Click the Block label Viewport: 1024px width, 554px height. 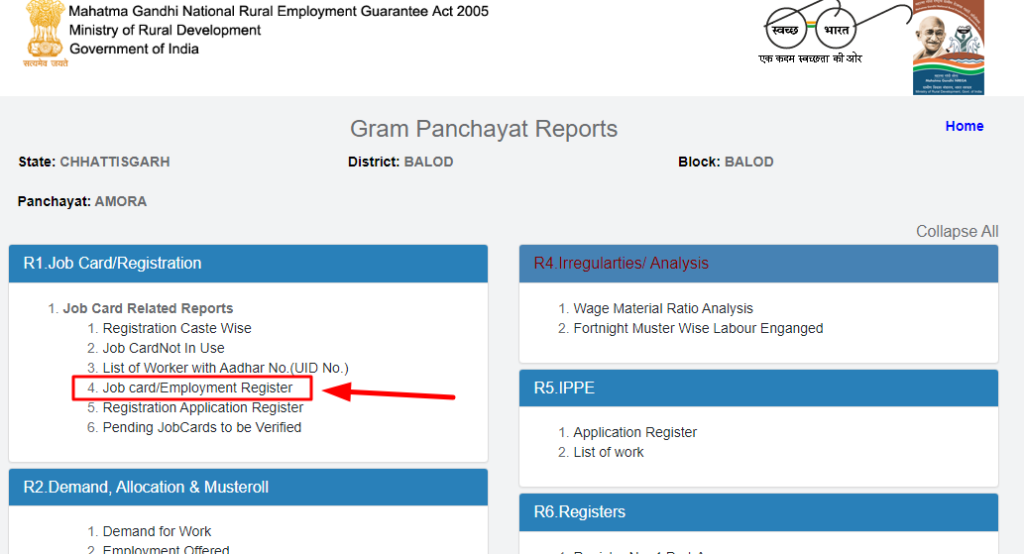pyautogui.click(x=699, y=162)
